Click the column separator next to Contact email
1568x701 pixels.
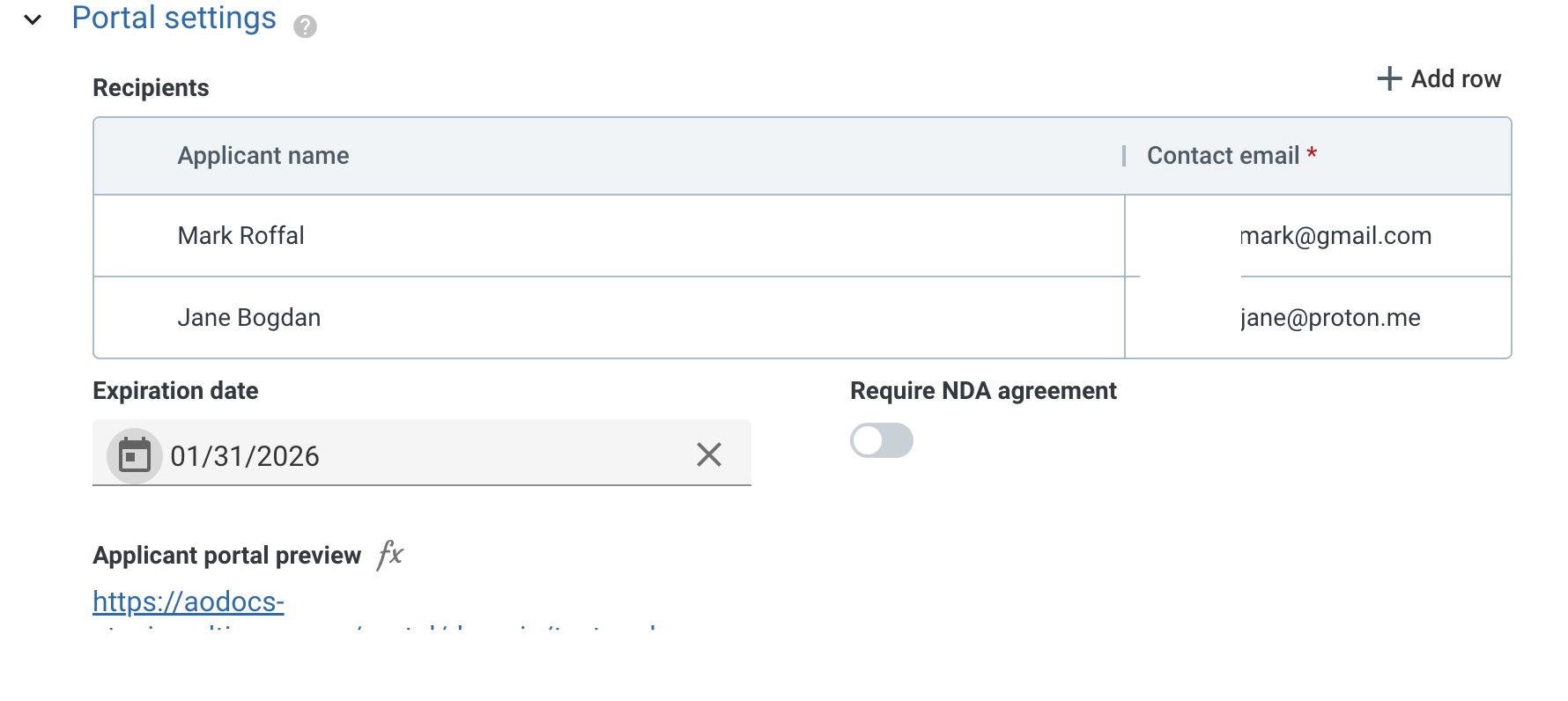click(x=1124, y=156)
